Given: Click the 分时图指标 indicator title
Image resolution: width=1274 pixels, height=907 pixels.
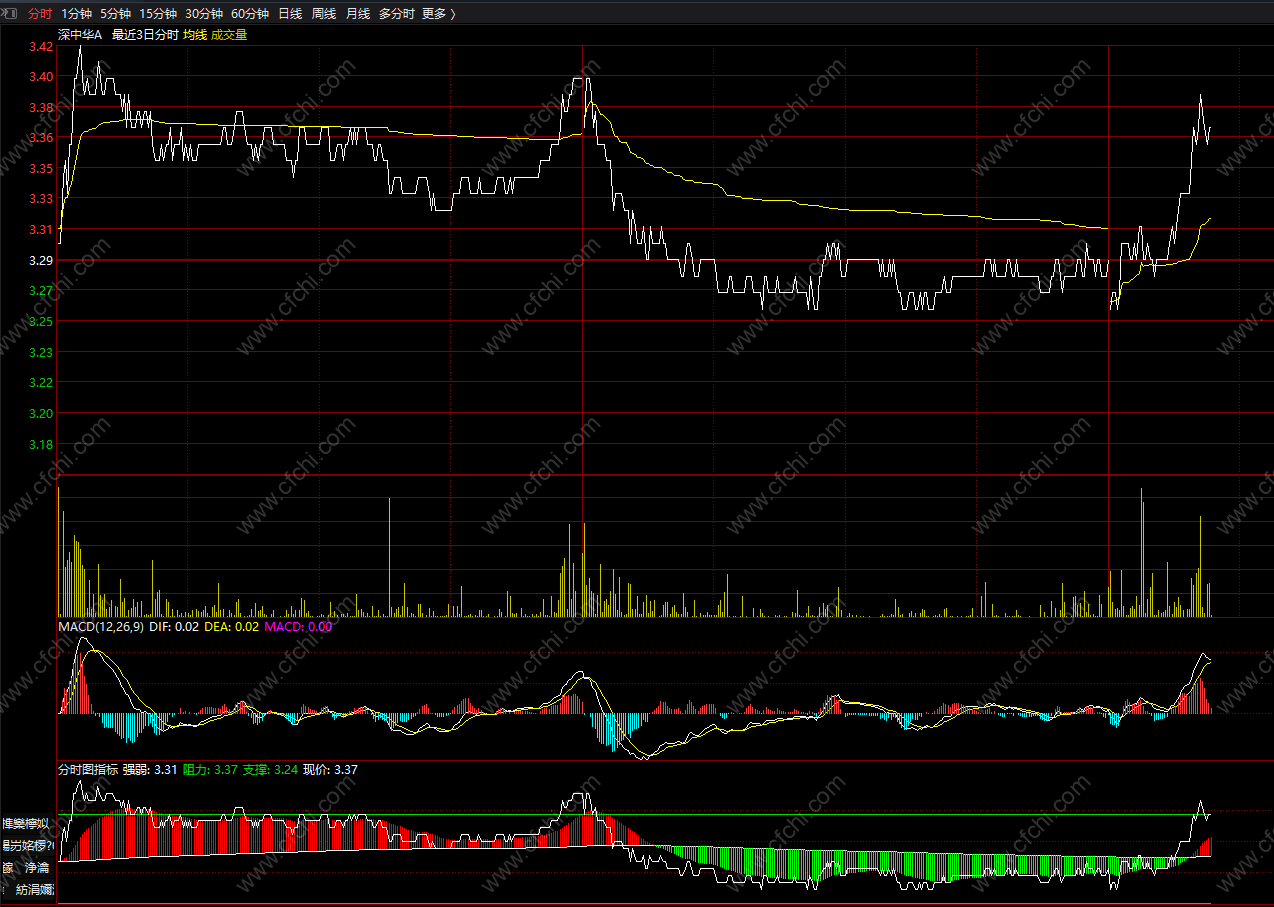Looking at the screenshot, I should coord(88,770).
